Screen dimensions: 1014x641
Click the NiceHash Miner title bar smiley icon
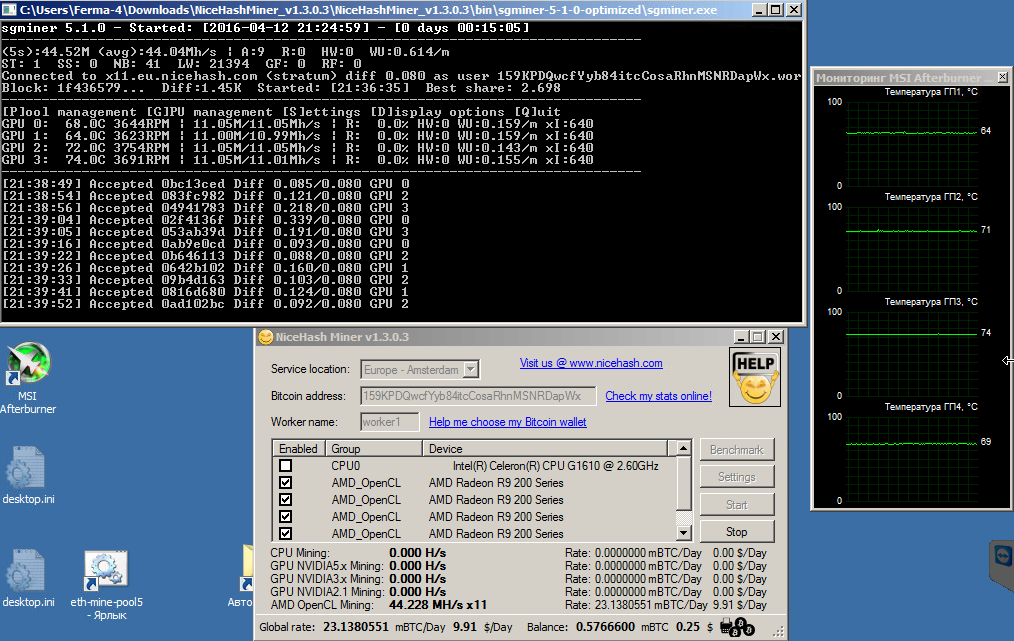265,337
